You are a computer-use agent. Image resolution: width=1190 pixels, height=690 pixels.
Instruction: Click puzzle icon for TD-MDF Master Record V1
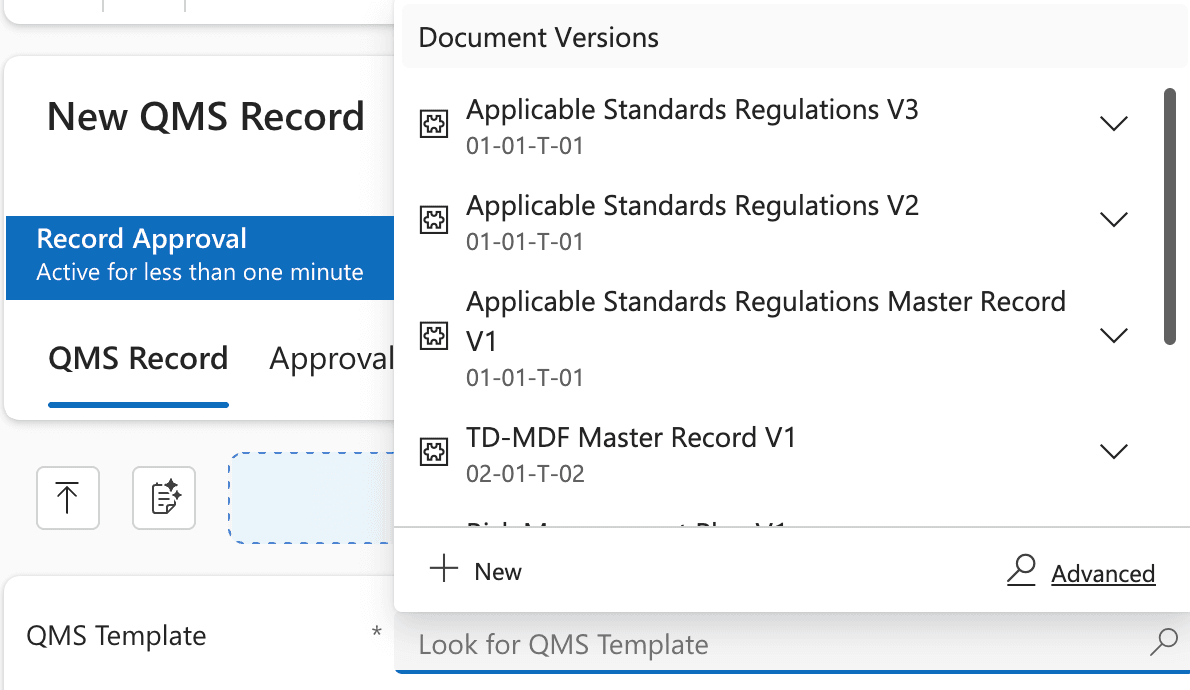coord(434,452)
